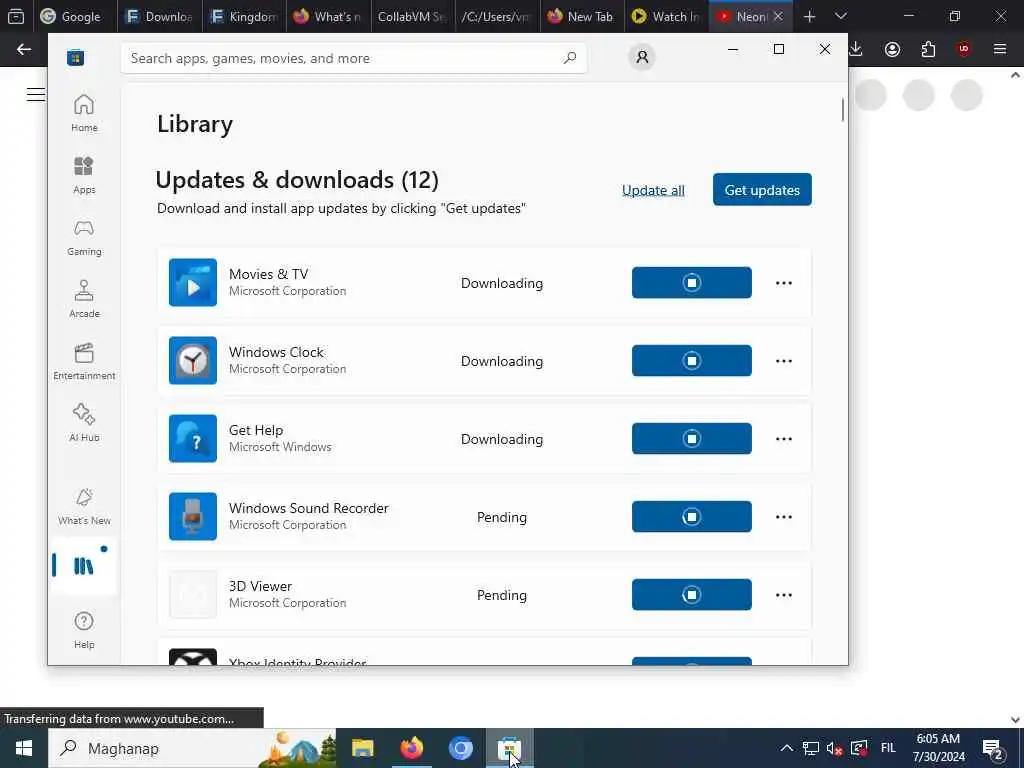Open the browser account icon
This screenshot has width=1024, height=768.
[892, 49]
